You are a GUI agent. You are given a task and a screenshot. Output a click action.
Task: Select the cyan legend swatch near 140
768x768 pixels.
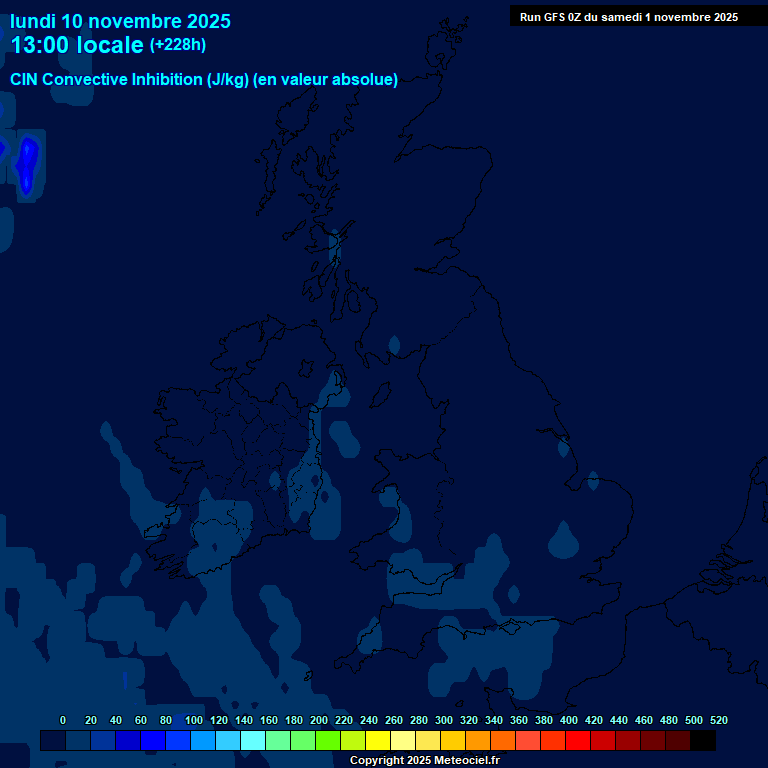[252, 741]
